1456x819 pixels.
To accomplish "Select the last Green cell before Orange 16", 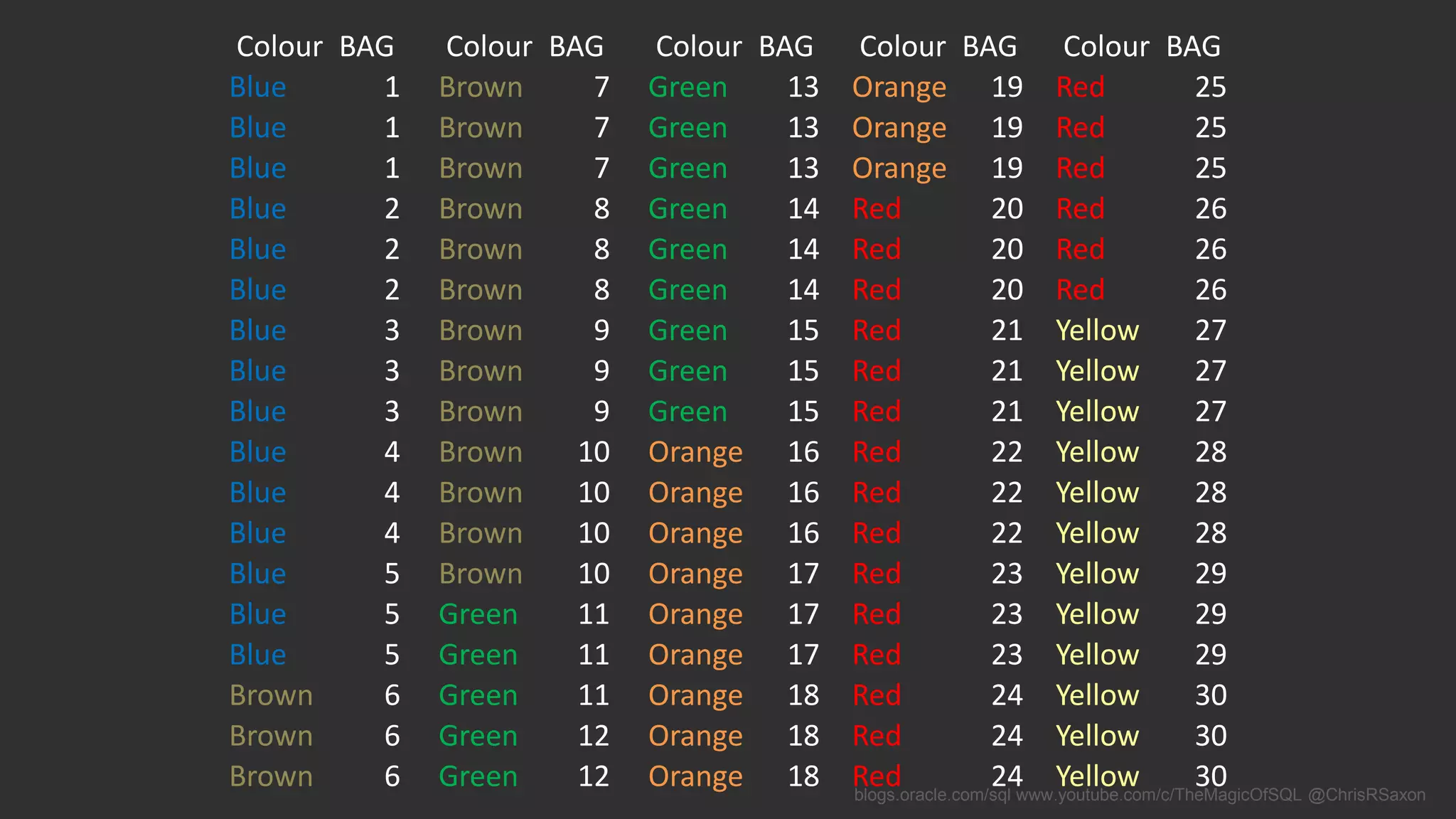I will pos(688,412).
